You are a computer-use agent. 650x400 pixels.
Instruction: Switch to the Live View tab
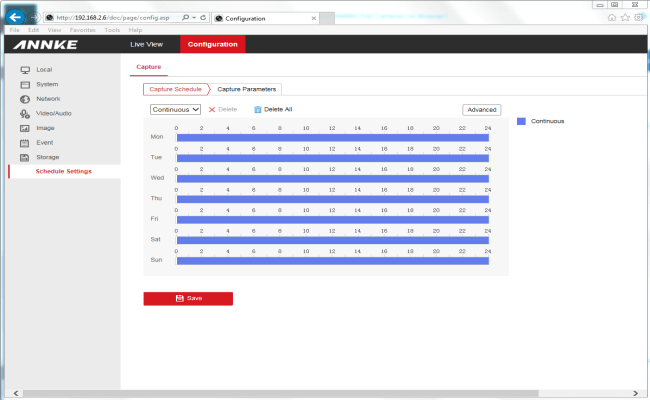[146, 45]
